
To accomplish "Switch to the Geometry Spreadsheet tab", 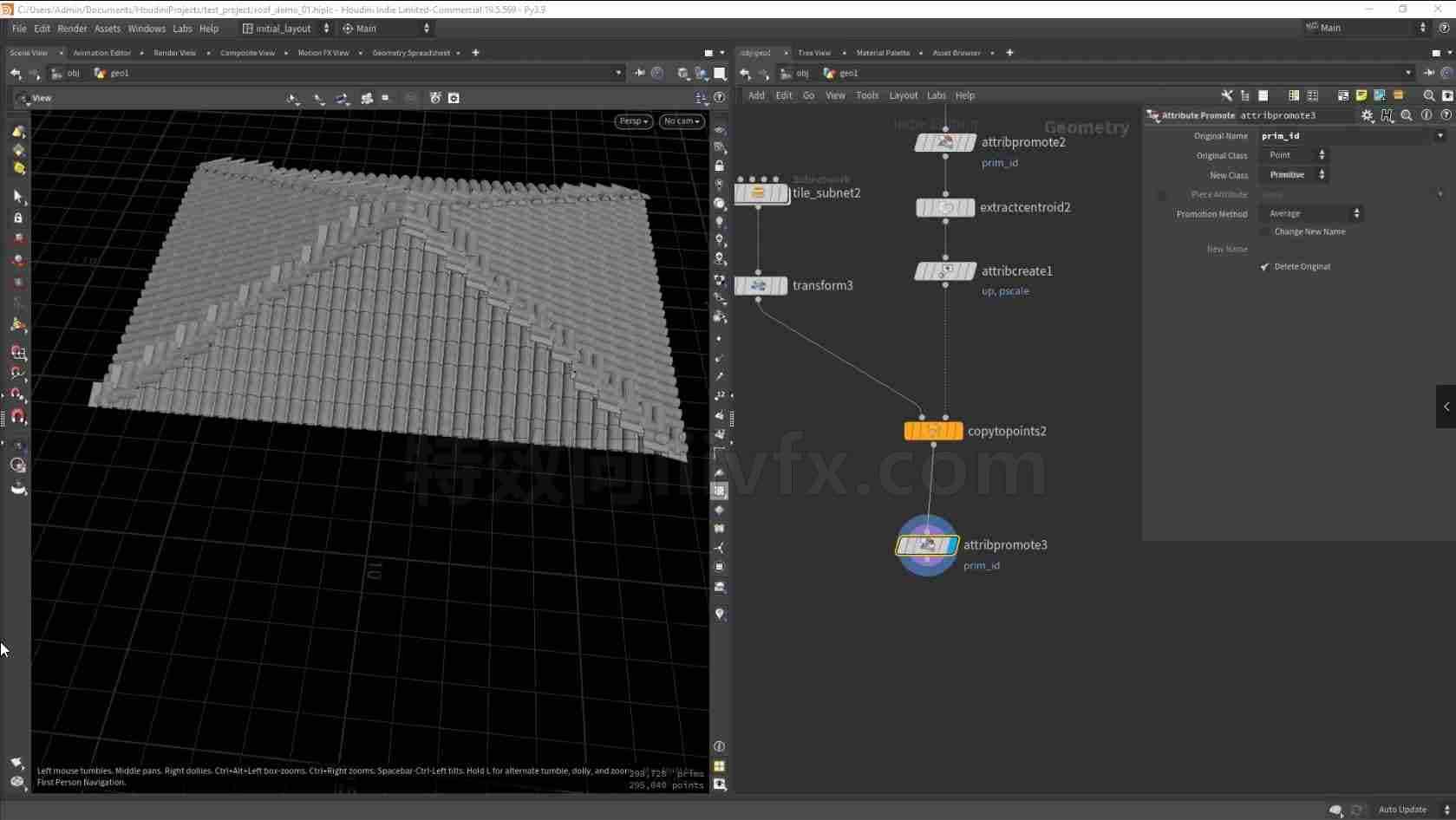I will 411,53.
